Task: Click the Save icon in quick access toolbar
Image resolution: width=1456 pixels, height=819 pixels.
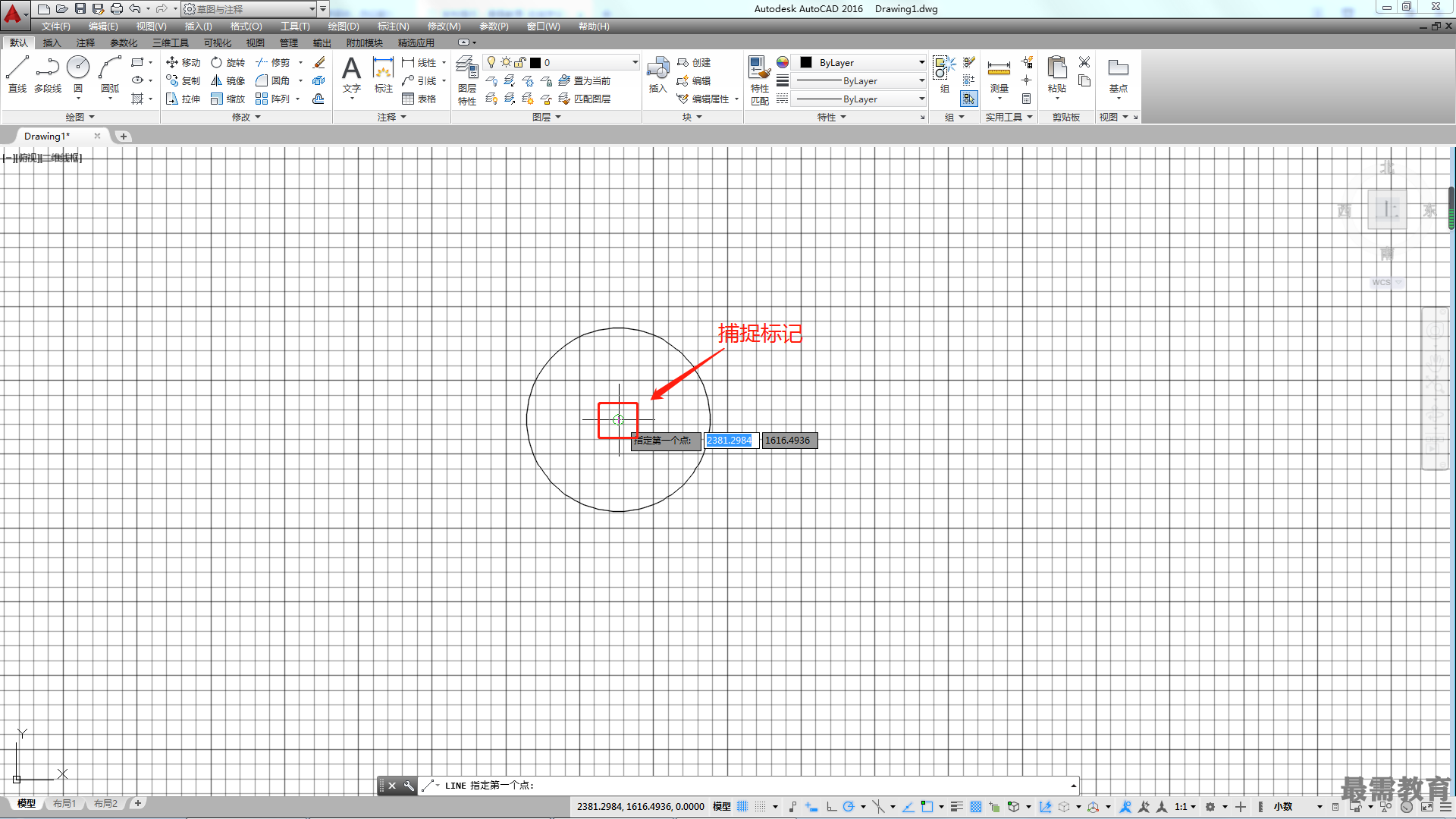Action: click(80, 8)
